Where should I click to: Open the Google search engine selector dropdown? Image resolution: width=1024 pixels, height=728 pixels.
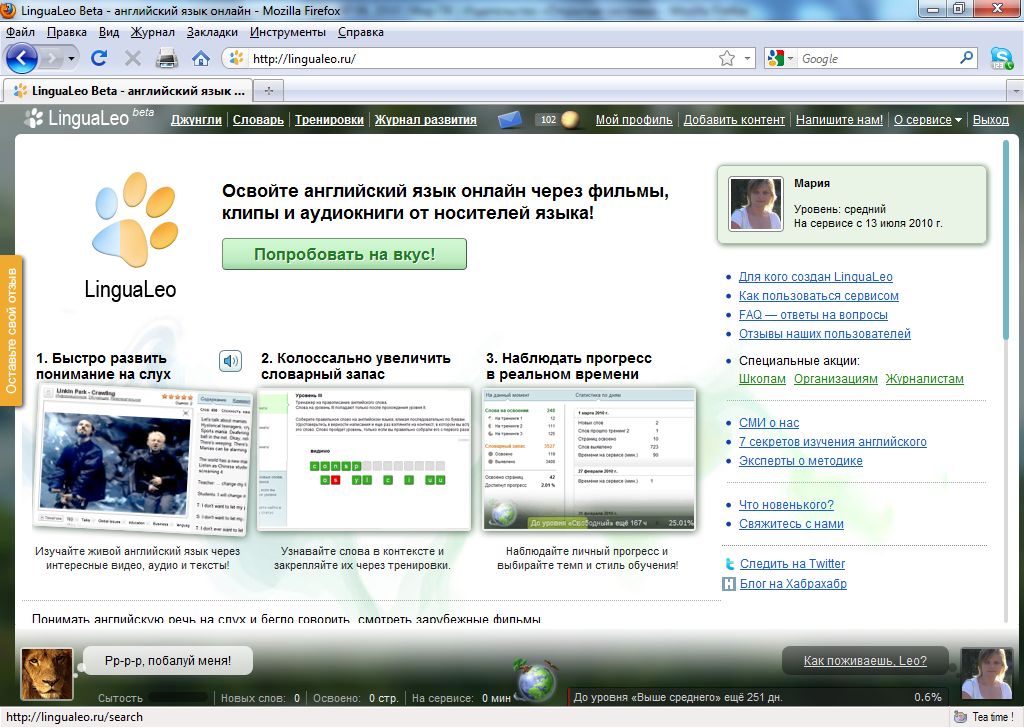[x=778, y=59]
